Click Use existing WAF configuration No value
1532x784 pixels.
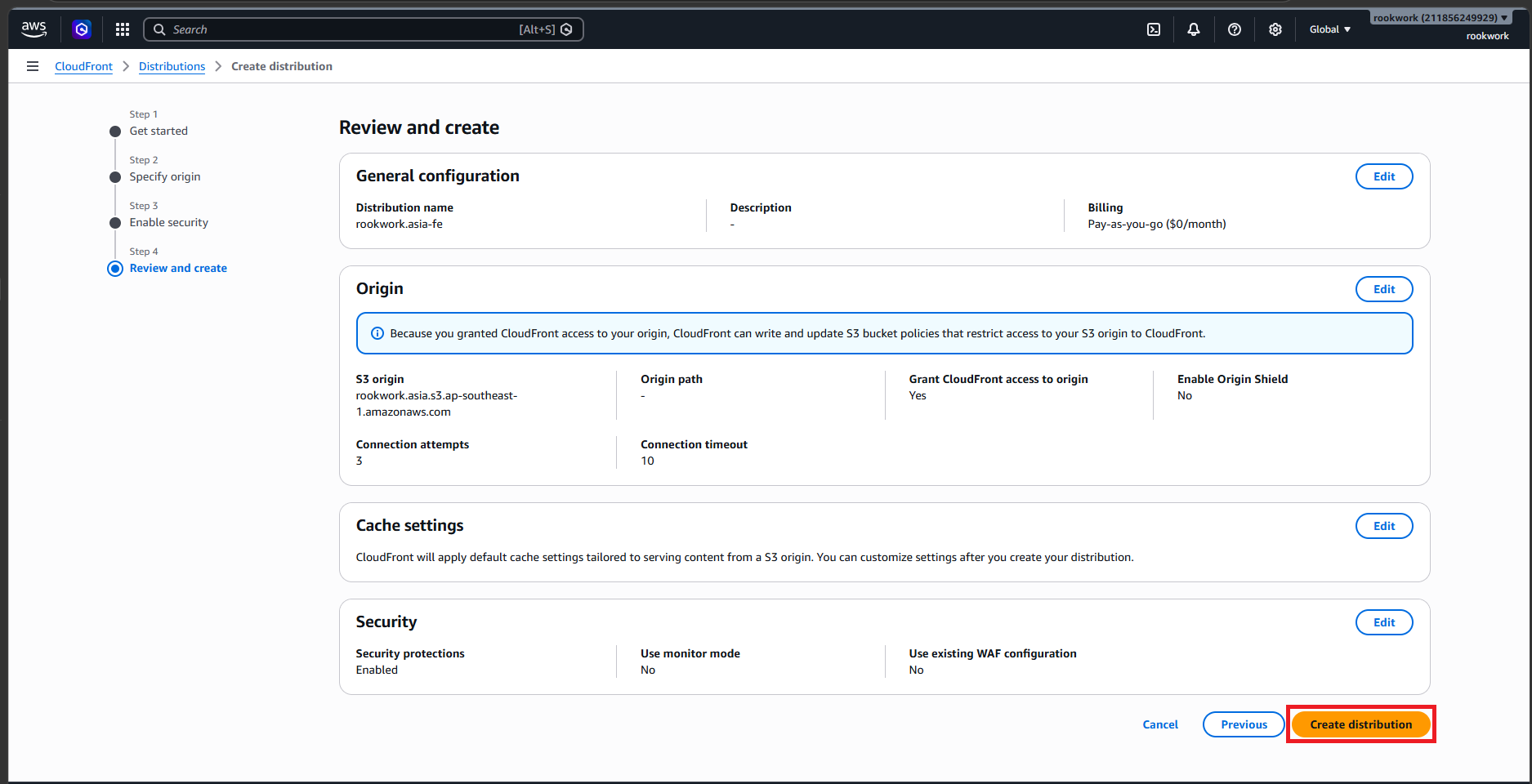(917, 670)
